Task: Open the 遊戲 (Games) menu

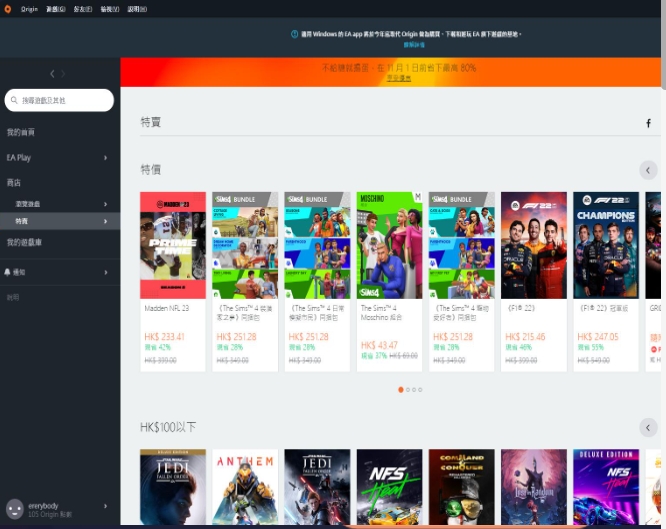Action: coord(56,9)
